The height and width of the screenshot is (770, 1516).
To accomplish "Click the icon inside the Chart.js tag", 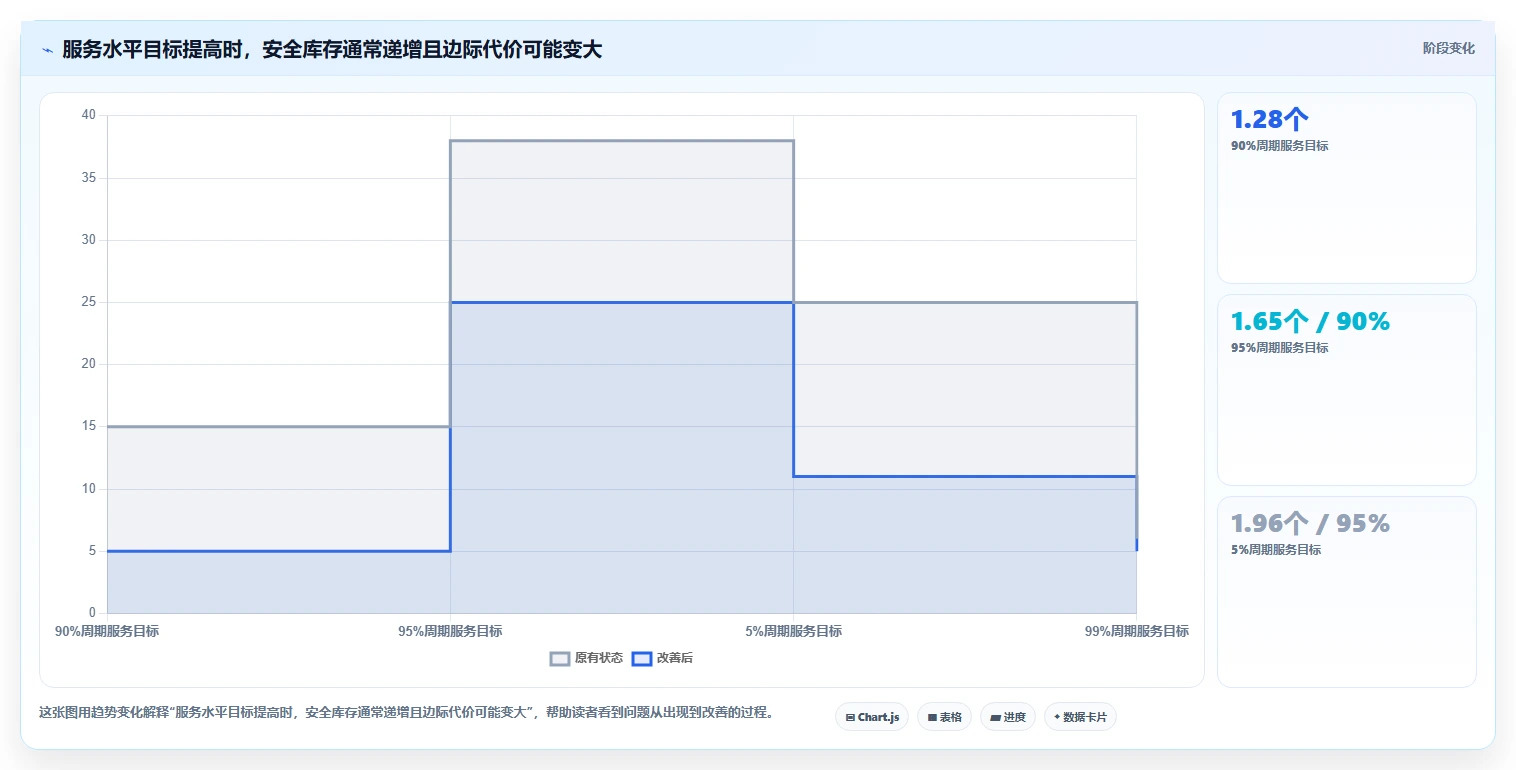I will point(850,717).
